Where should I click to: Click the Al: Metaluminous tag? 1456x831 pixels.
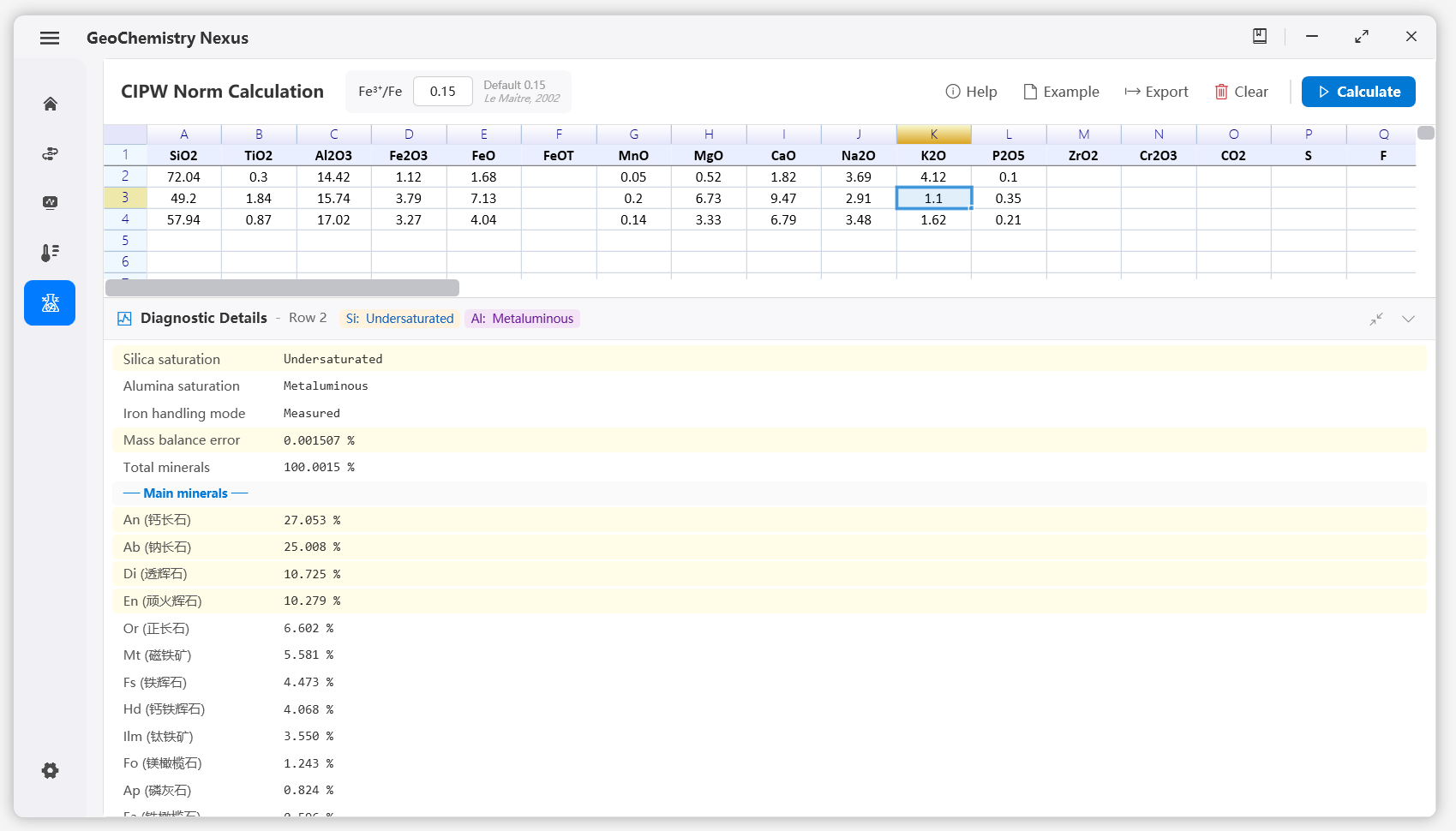pos(522,319)
